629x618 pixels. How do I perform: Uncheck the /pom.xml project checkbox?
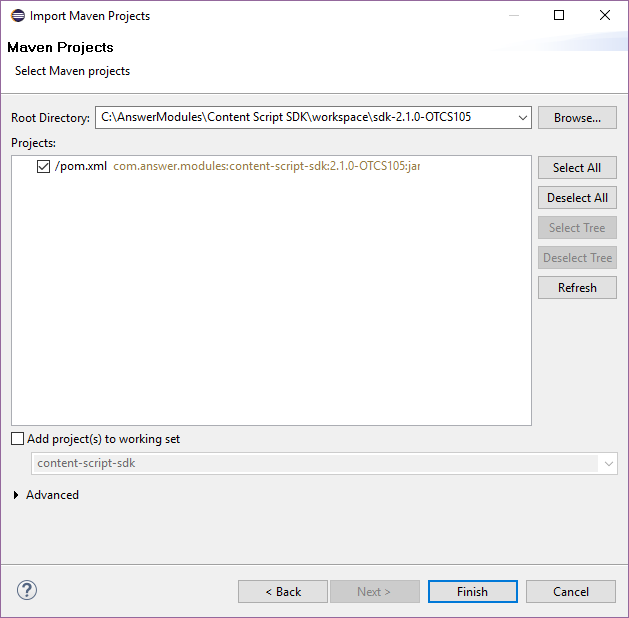pos(43,167)
